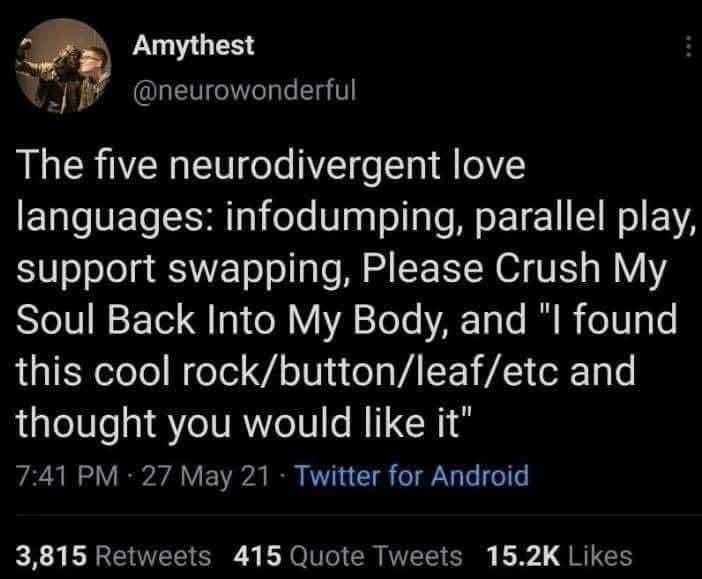The height and width of the screenshot is (579, 702).
Task: Click the bold 415 quote count number
Action: [x=257, y=556]
